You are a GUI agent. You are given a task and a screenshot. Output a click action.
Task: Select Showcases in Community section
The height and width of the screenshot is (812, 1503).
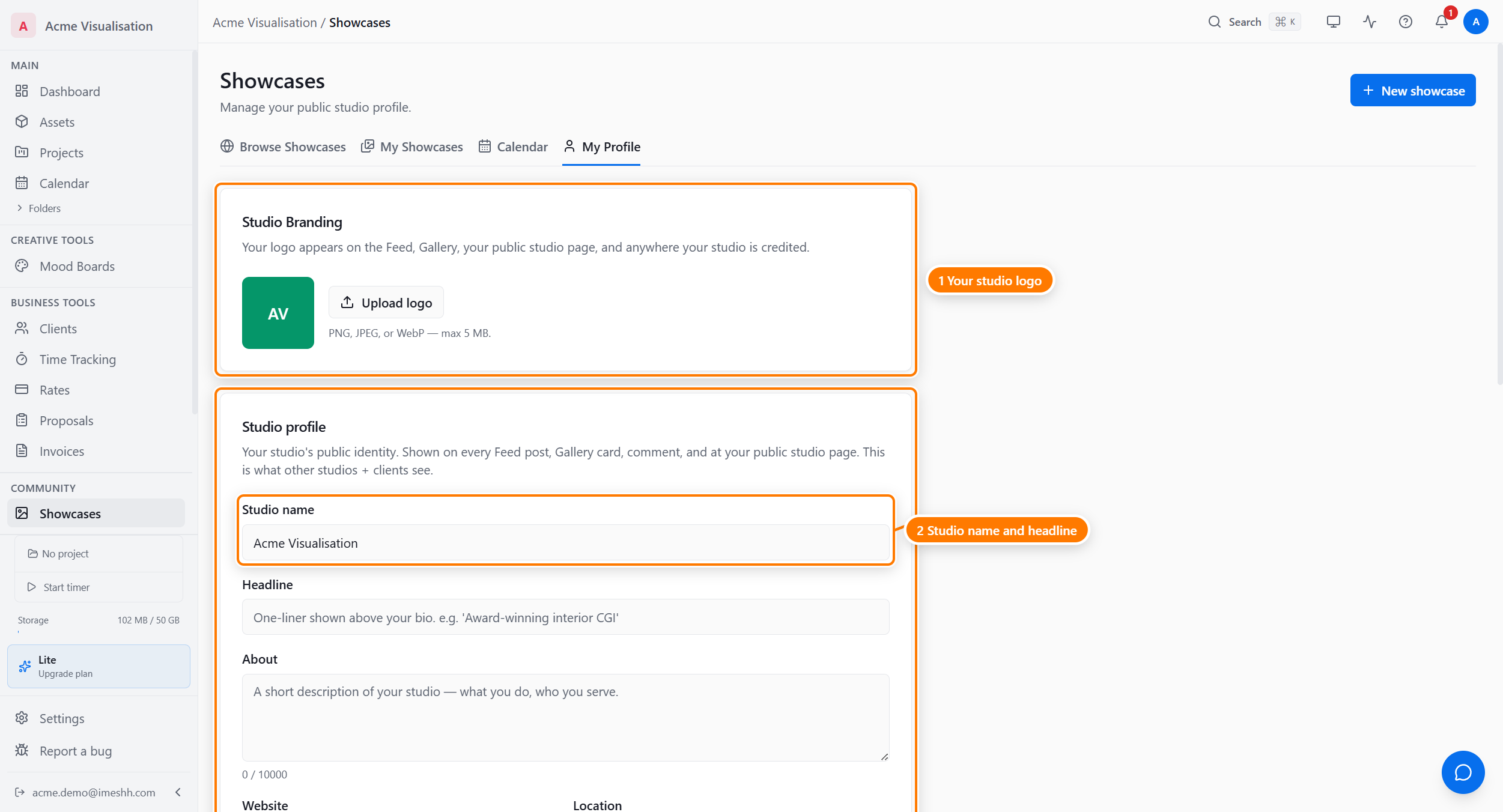pyautogui.click(x=96, y=514)
